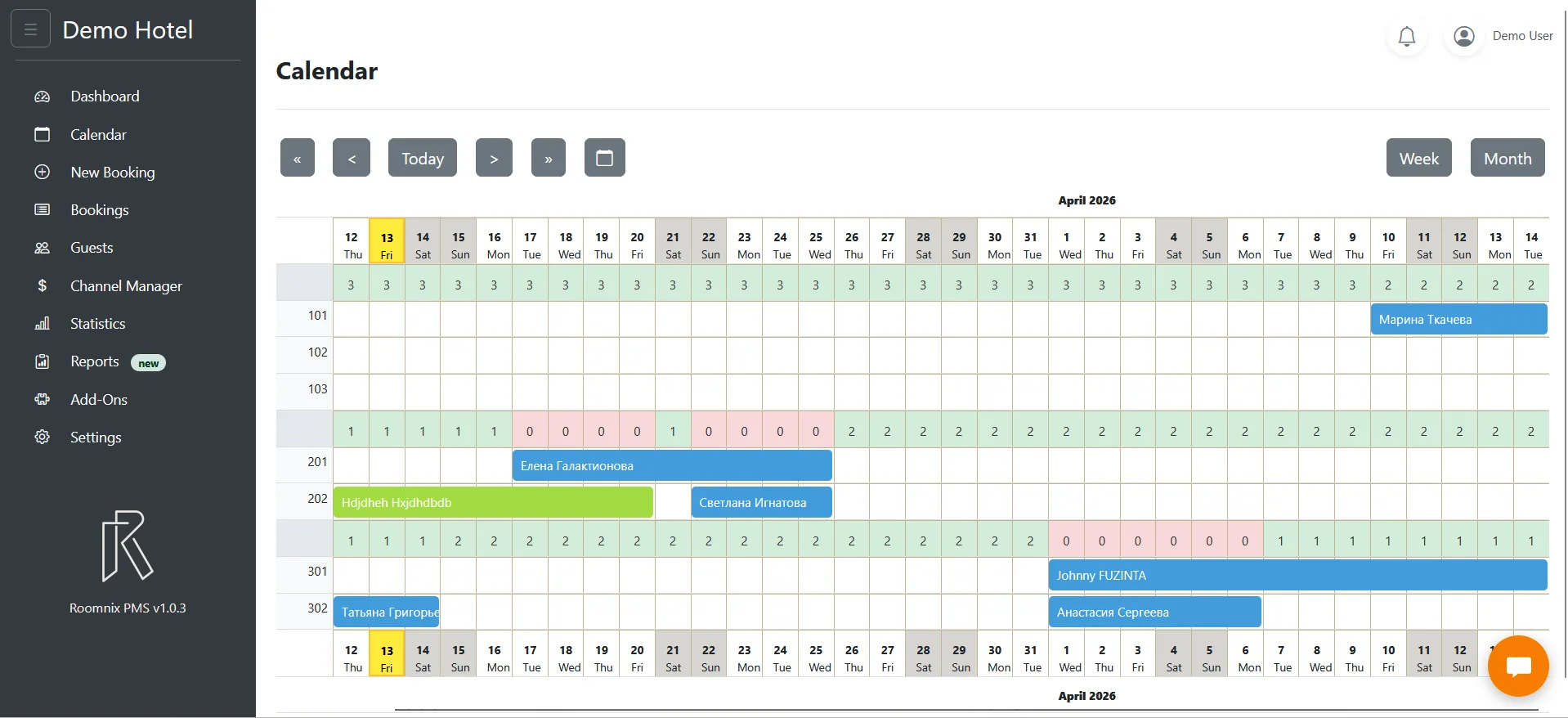Open the Елена Галактионова booking bar

coord(672,465)
